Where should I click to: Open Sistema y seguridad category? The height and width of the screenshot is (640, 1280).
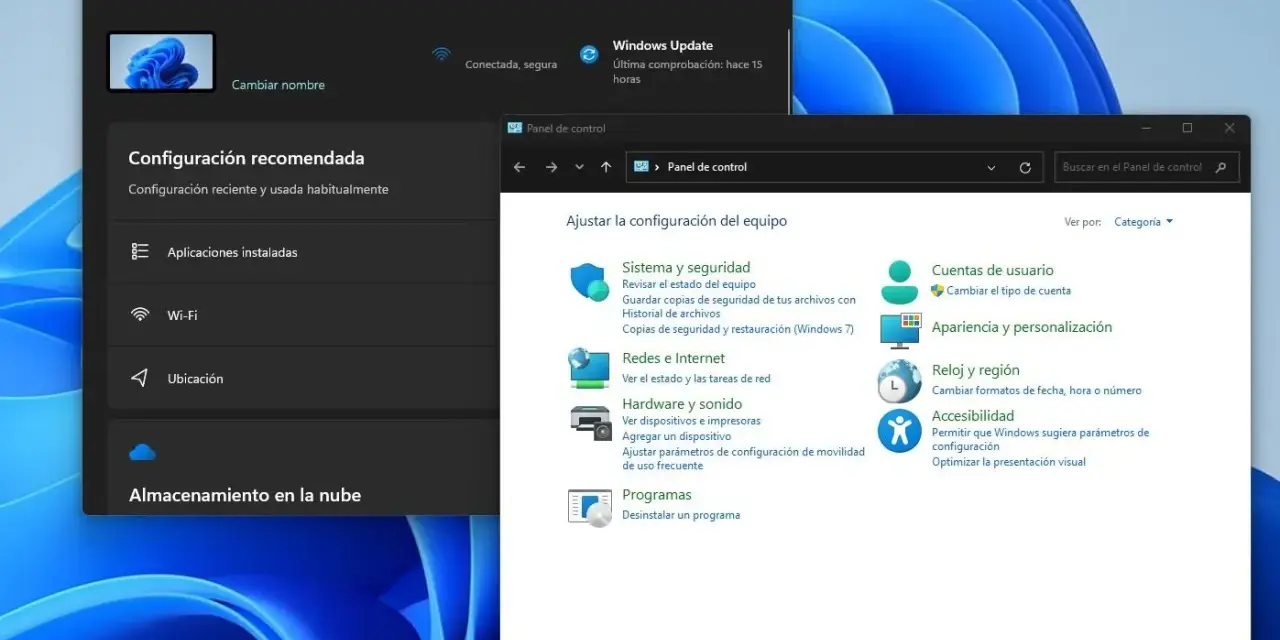[x=686, y=267]
